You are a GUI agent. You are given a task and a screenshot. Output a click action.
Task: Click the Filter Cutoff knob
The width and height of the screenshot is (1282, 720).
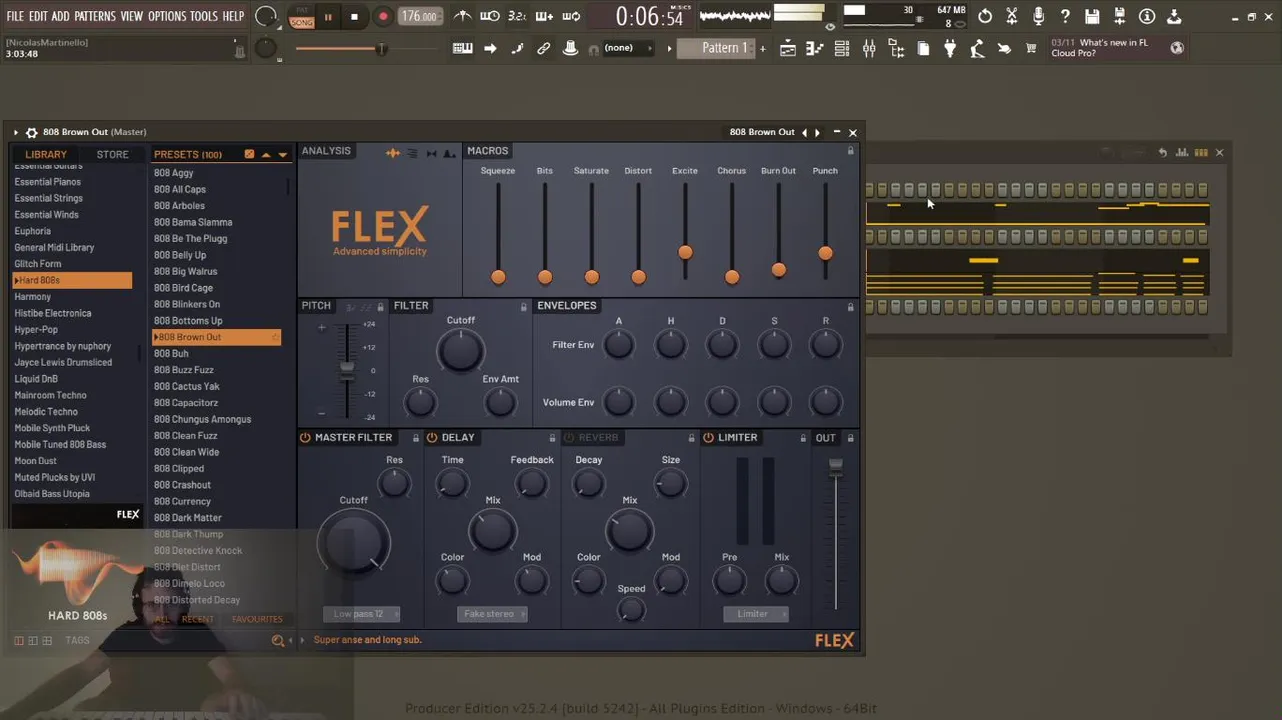pos(460,352)
